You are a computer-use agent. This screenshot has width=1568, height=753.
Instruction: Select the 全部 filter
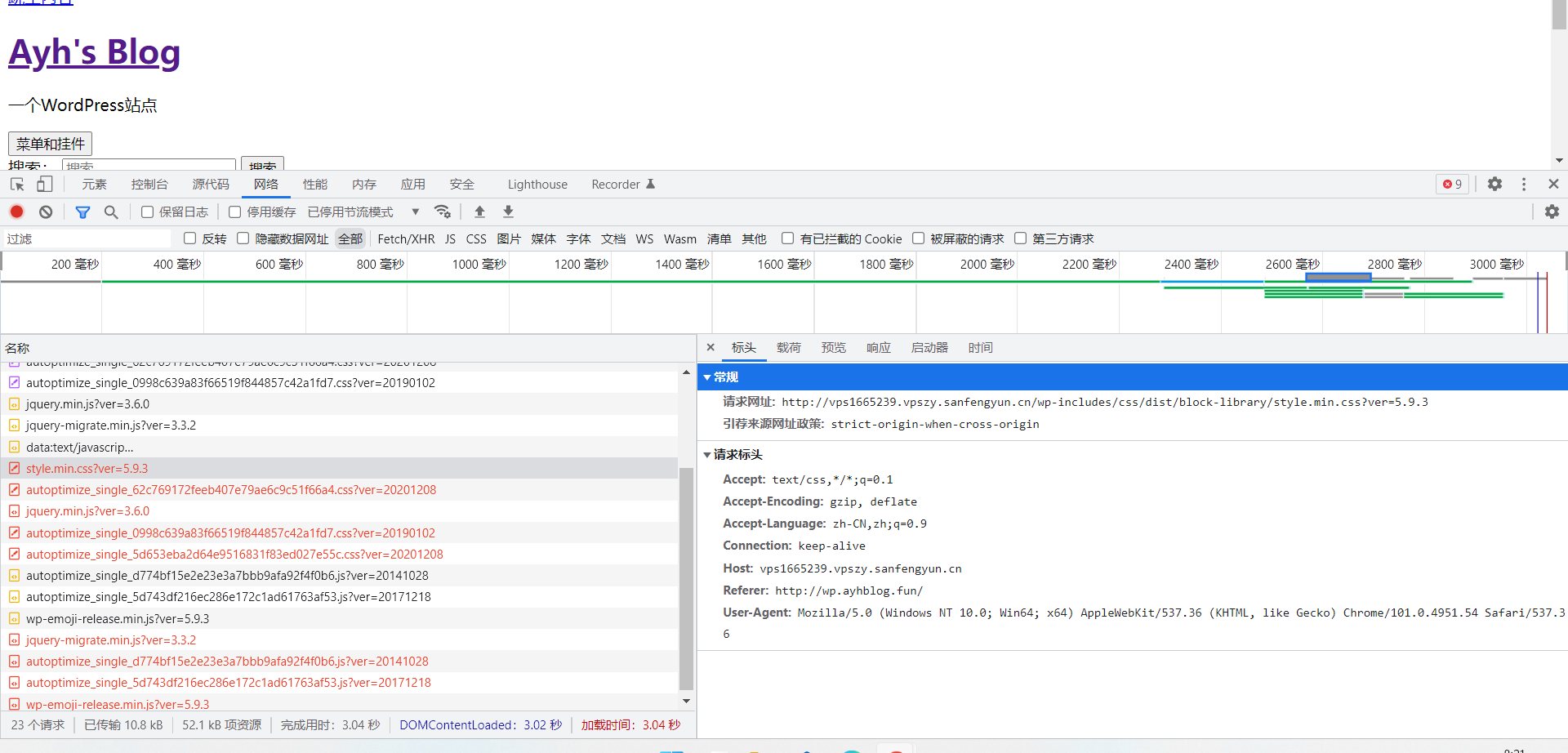[350, 239]
